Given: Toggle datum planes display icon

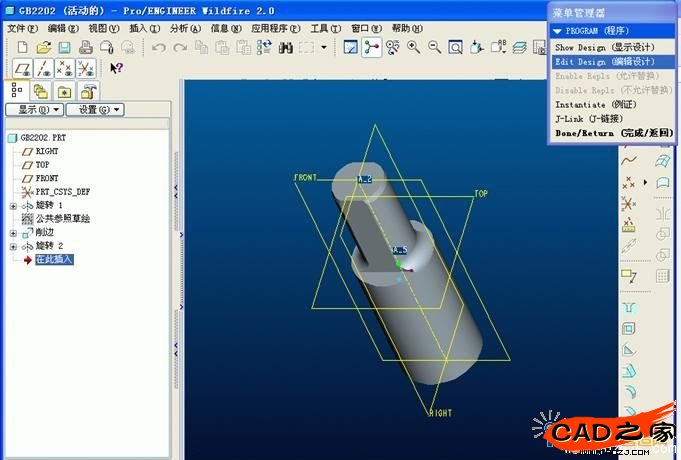Looking at the screenshot, I should click(22, 68).
